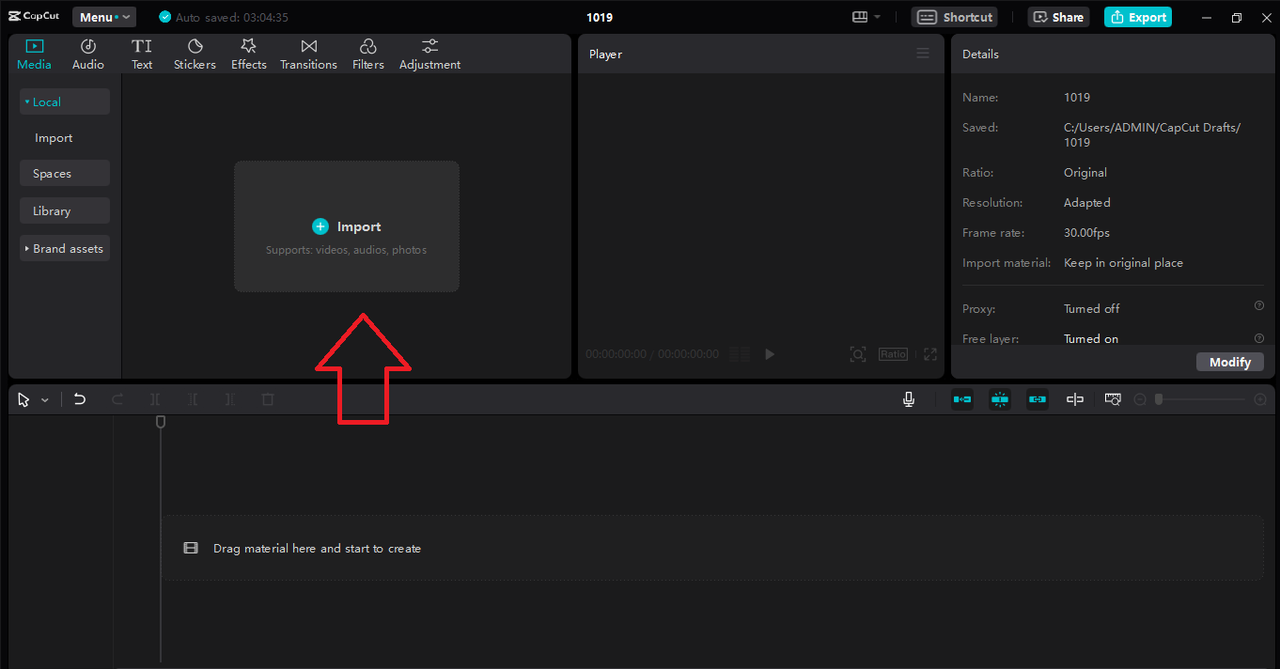Click the Split tool icon

click(155, 399)
